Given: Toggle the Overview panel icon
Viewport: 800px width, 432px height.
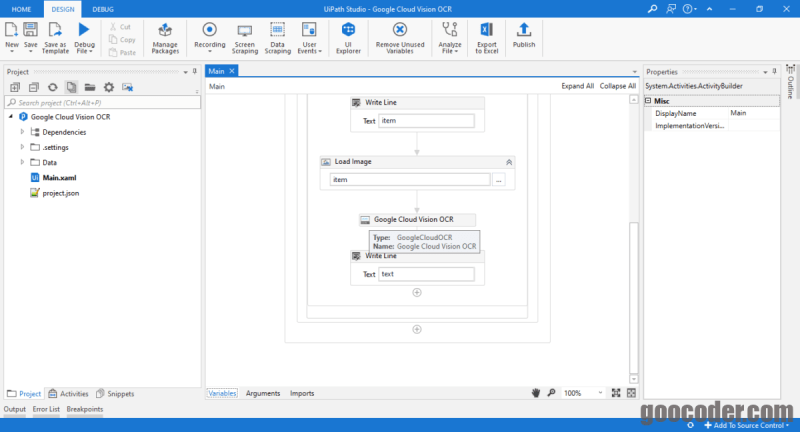Looking at the screenshot, I should [x=632, y=393].
